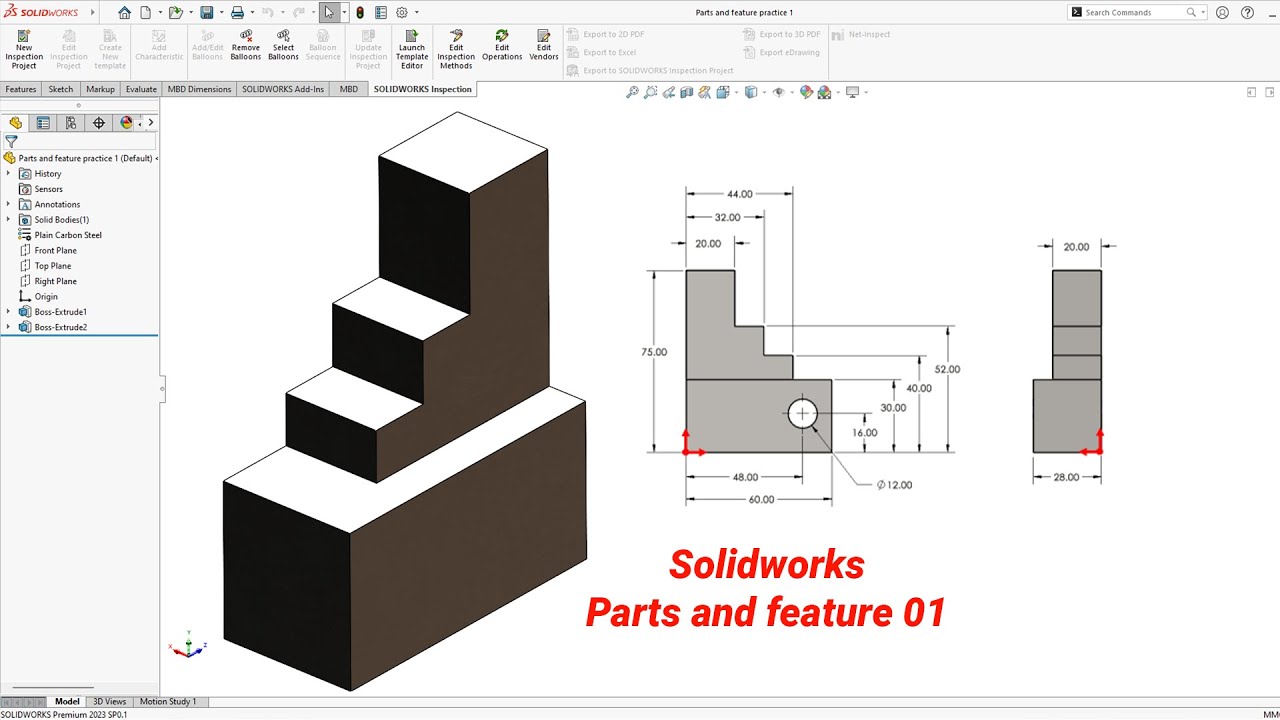Open Edit Inspection Methods
1280x720 pixels.
tap(456, 49)
